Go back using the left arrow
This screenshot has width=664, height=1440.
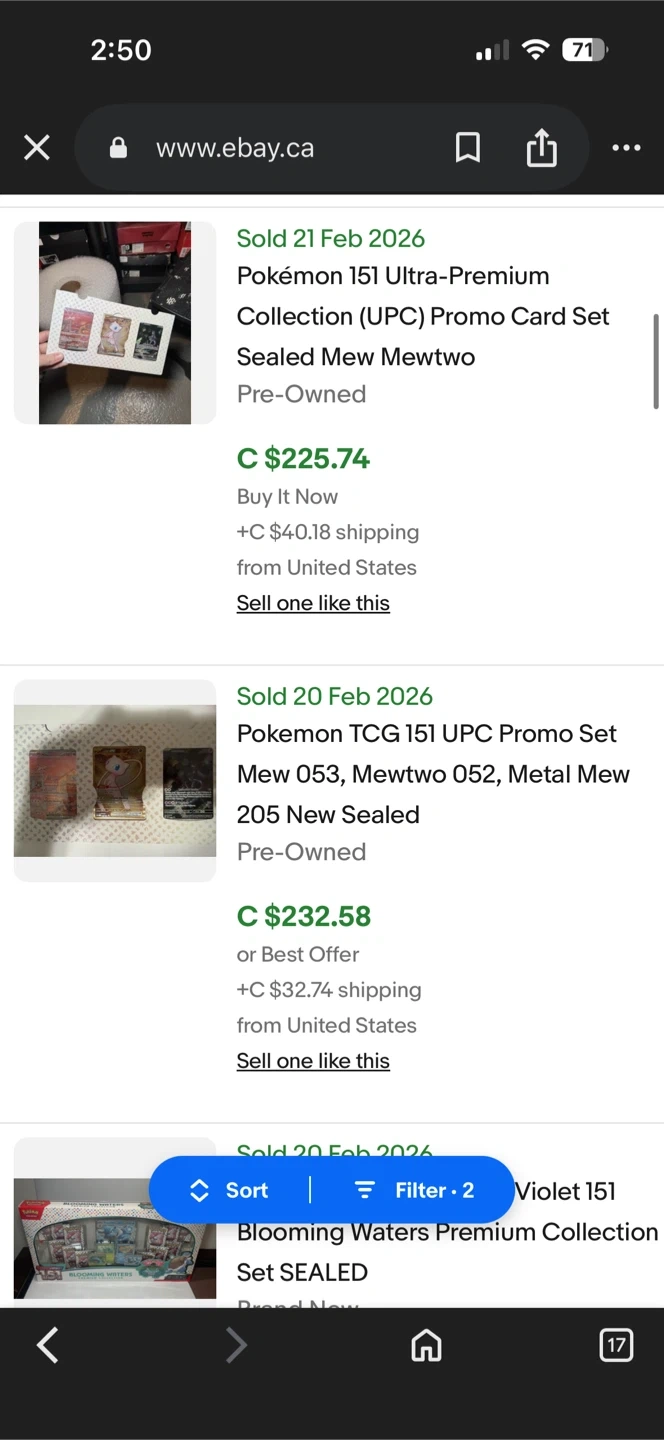[x=47, y=1345]
